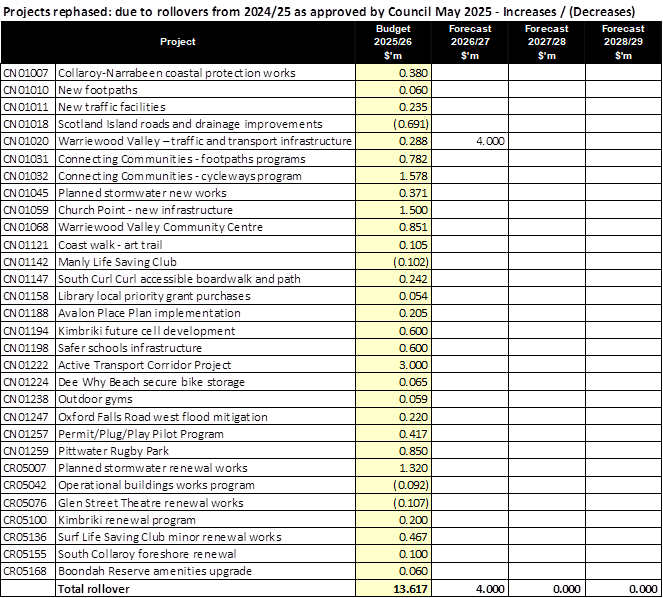663x598 pixels.
Task: Select the Projects rephased title text
Action: coord(319,11)
